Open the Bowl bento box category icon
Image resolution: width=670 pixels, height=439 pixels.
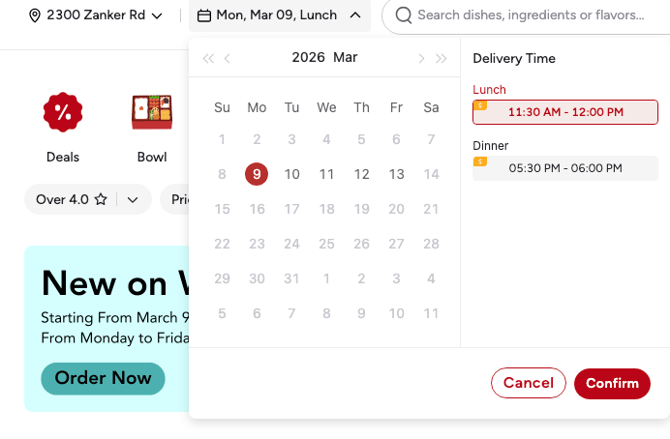152,112
